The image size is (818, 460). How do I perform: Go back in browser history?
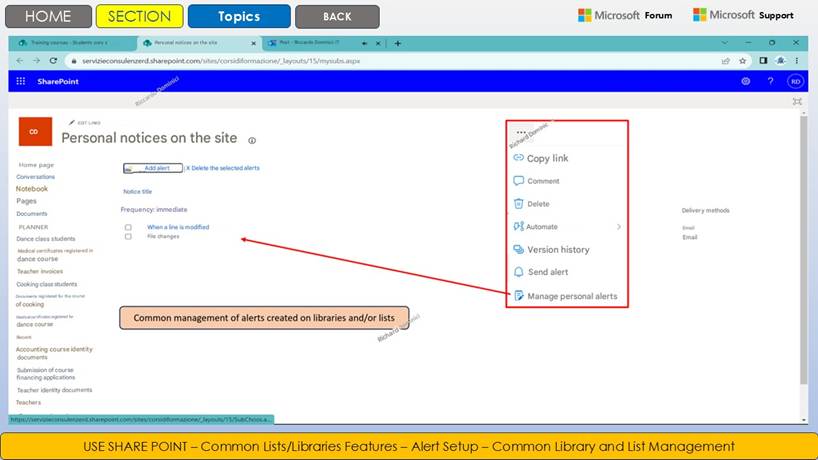coord(20,61)
